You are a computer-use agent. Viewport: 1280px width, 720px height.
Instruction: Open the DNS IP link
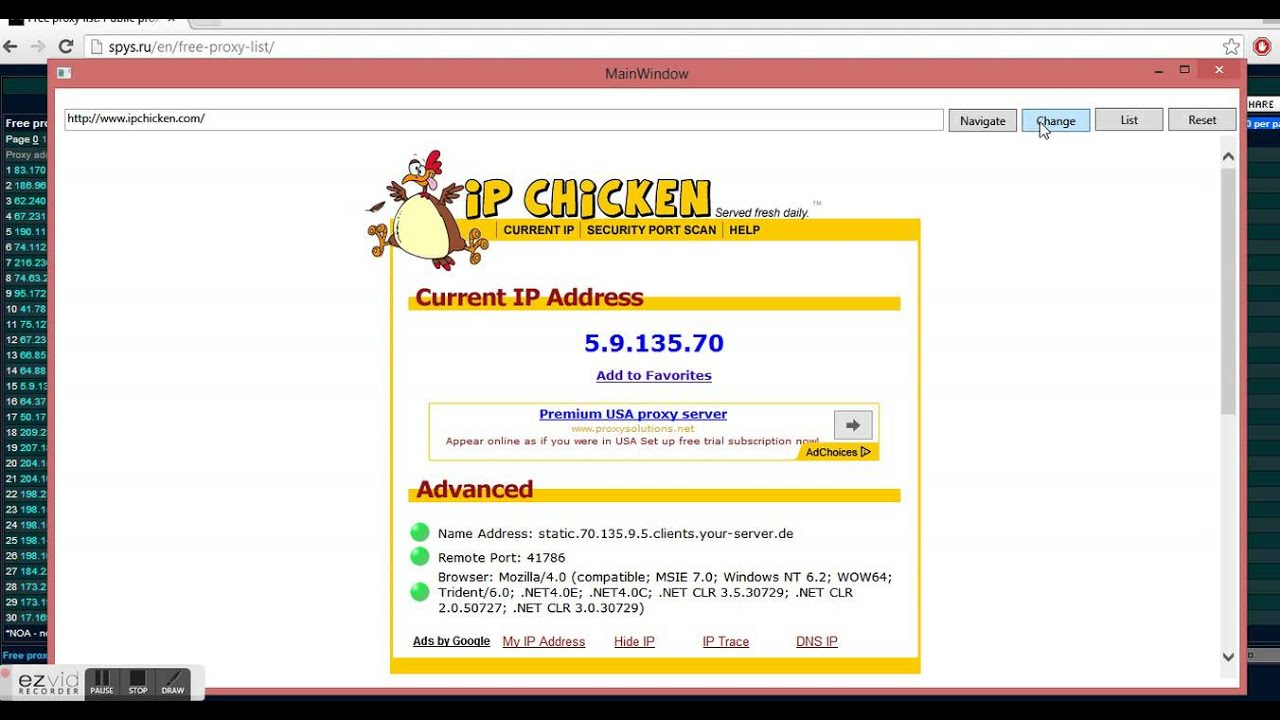817,642
